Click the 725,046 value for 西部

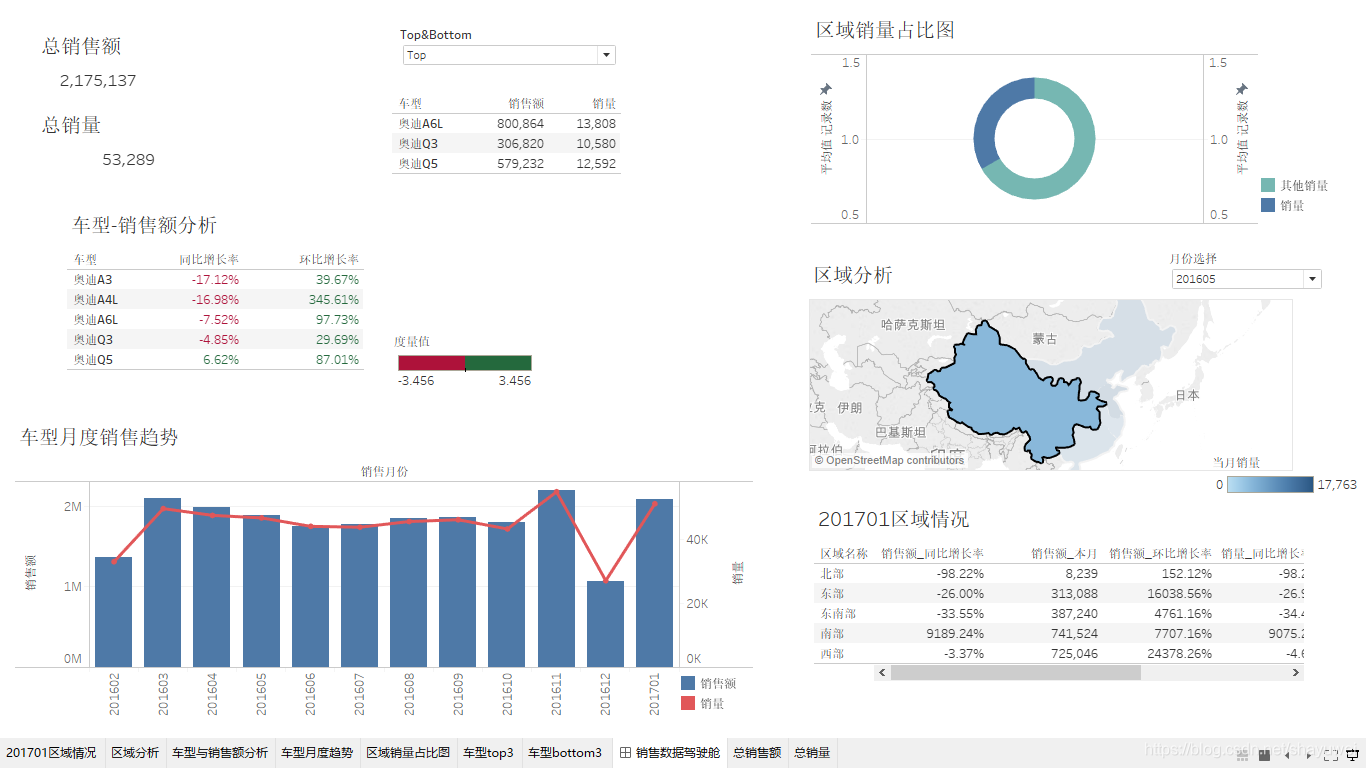point(1074,654)
